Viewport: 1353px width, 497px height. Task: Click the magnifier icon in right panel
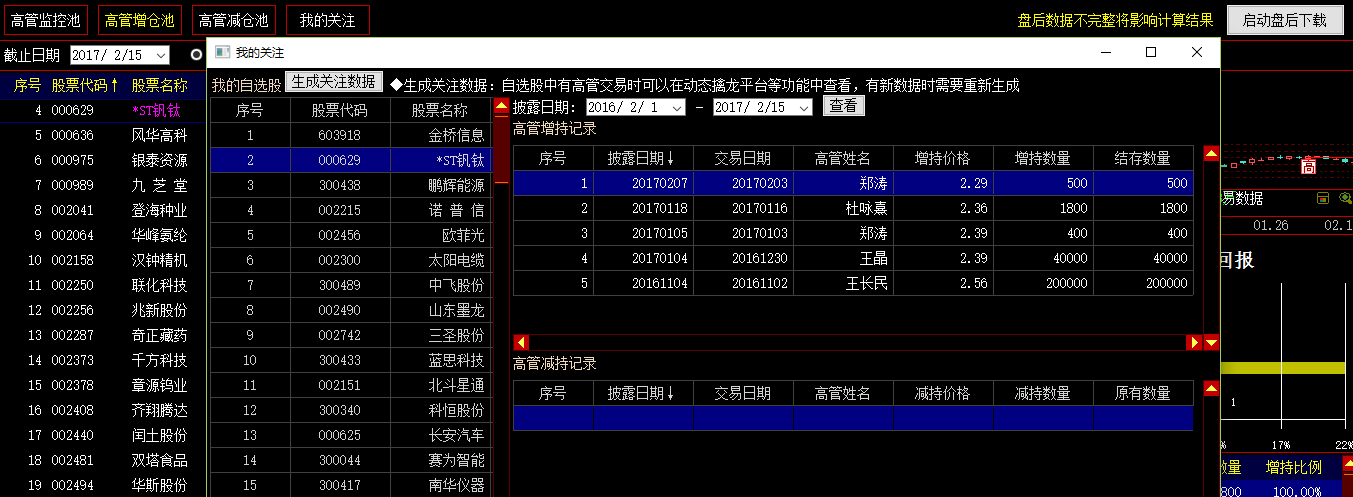click(1345, 198)
